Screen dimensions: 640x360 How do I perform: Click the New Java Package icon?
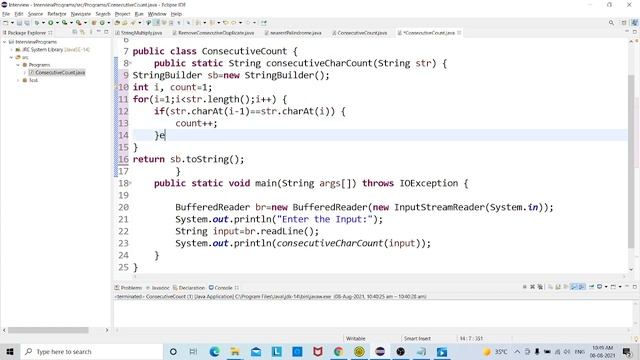[x=93, y=23]
